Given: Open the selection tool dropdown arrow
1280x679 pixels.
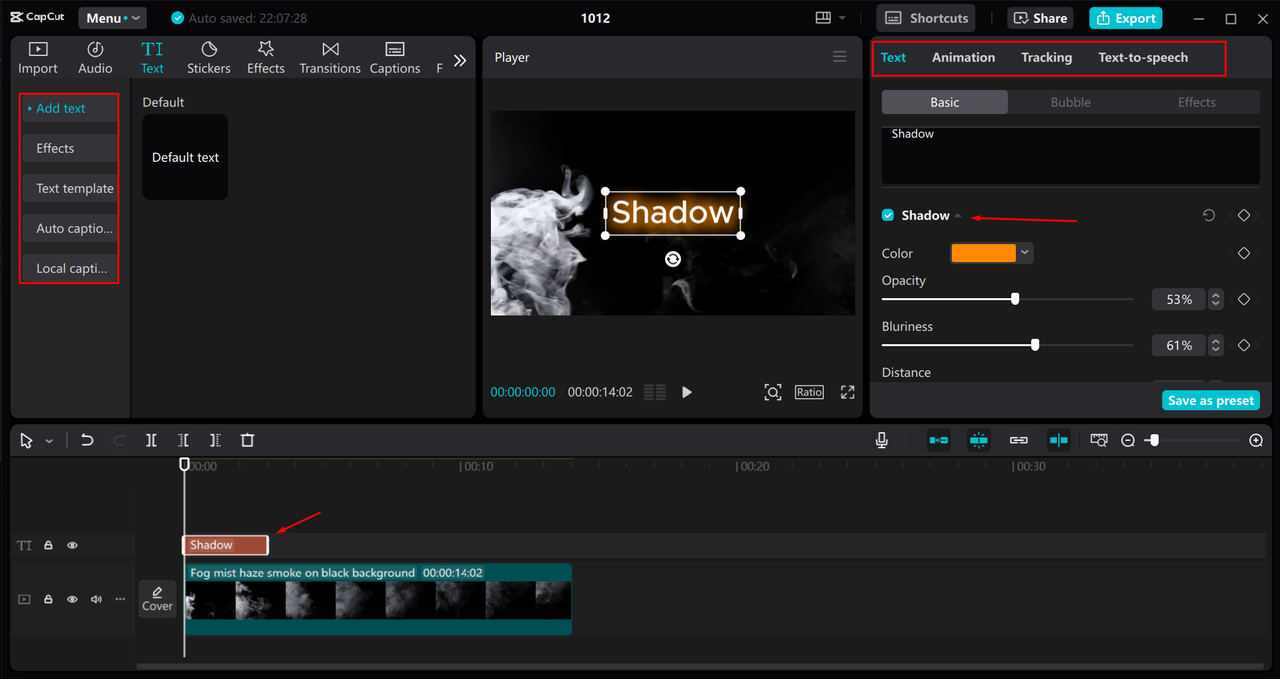Looking at the screenshot, I should [x=49, y=441].
